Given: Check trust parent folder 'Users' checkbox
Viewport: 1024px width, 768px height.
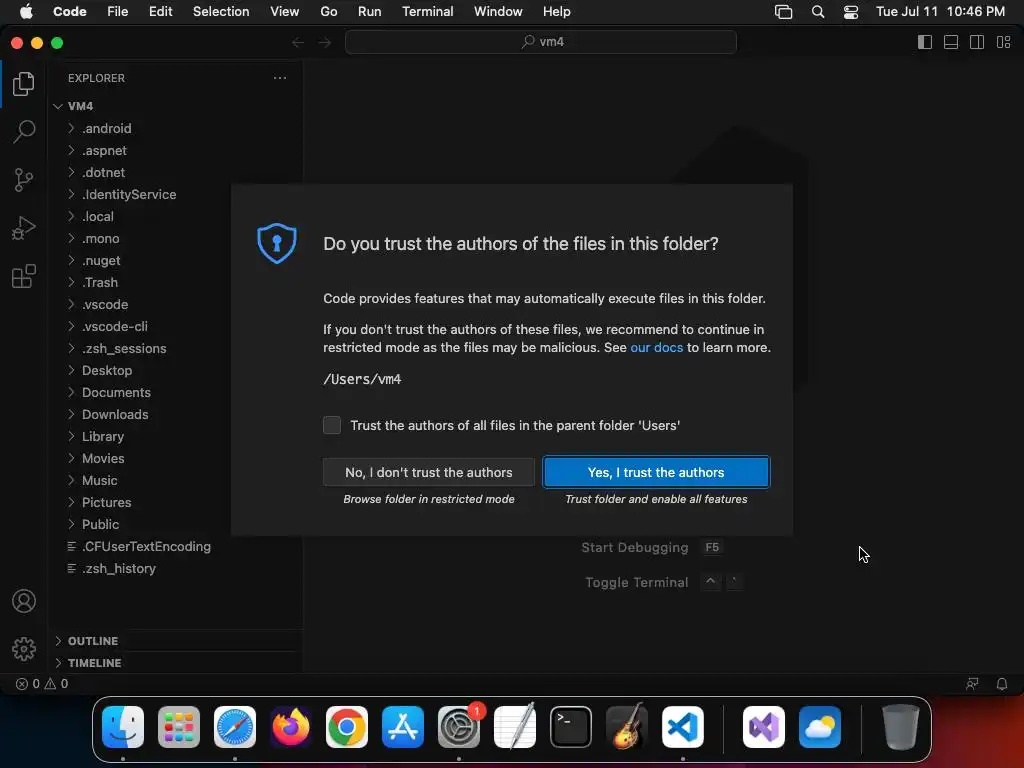Looking at the screenshot, I should (x=332, y=425).
